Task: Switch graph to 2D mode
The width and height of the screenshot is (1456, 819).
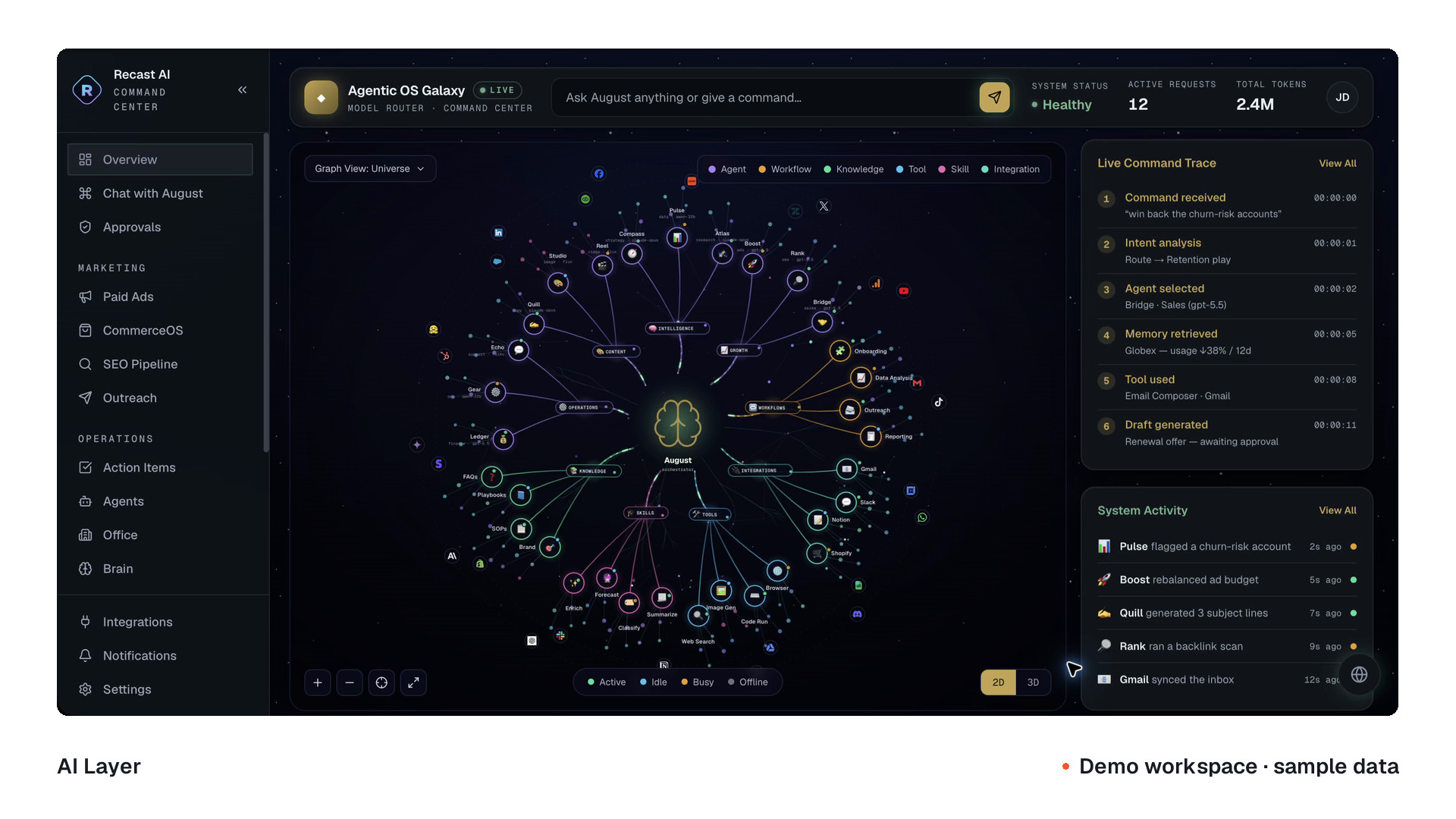Action: 998,682
